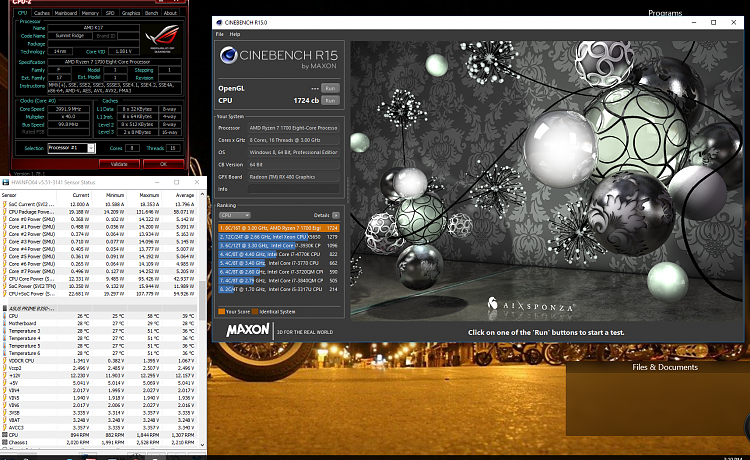This screenshot has height=460, width=750.
Task: Click the CPU Core Power row icon
Action: [x=5, y=279]
